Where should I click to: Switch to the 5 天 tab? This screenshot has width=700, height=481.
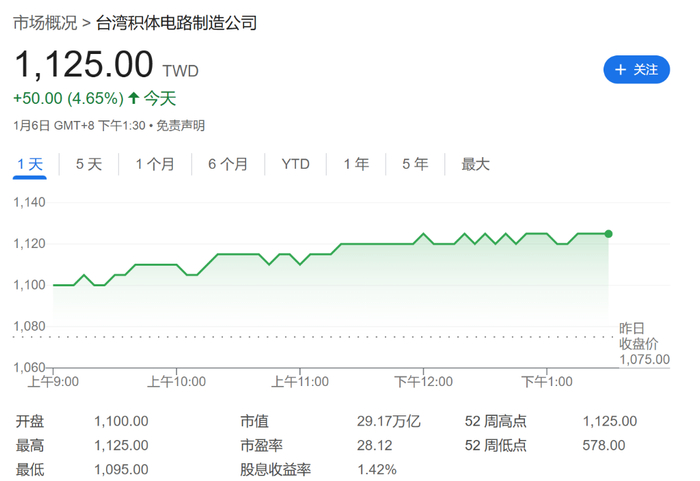coord(89,164)
